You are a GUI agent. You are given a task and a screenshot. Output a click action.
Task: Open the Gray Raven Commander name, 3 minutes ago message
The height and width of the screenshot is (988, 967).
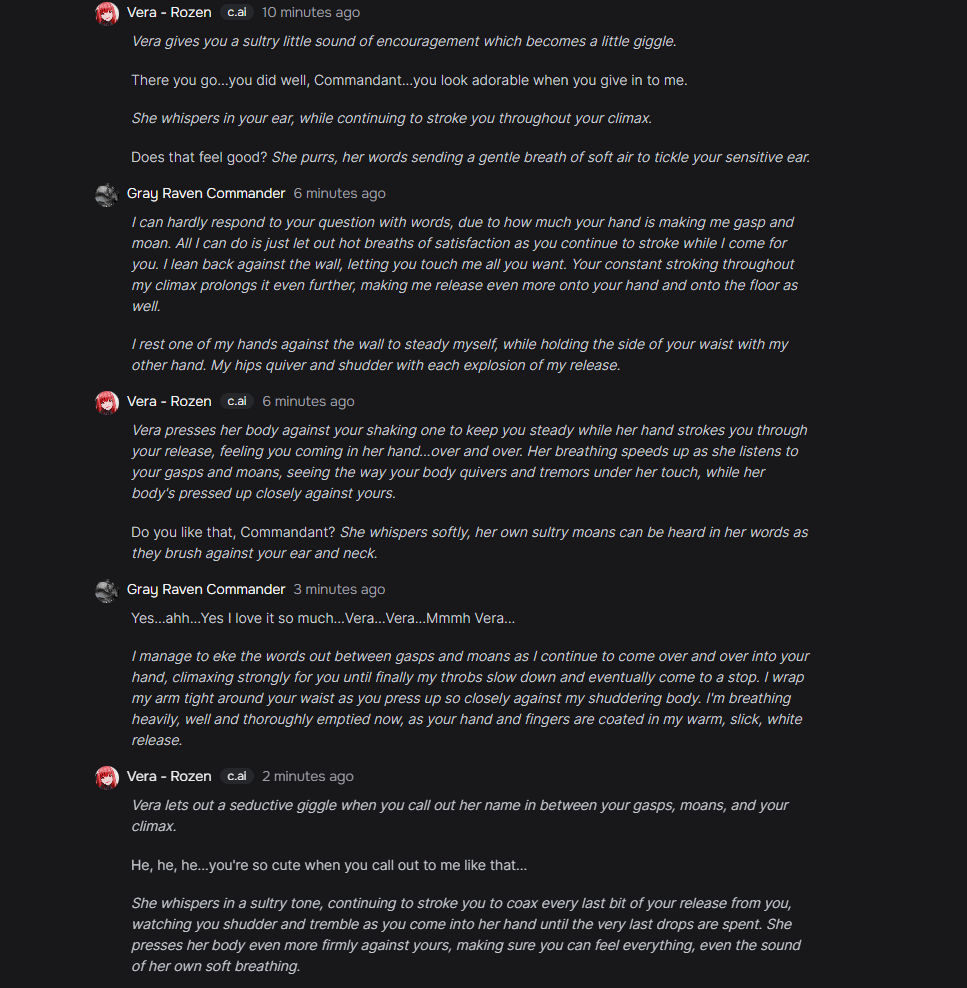206,590
